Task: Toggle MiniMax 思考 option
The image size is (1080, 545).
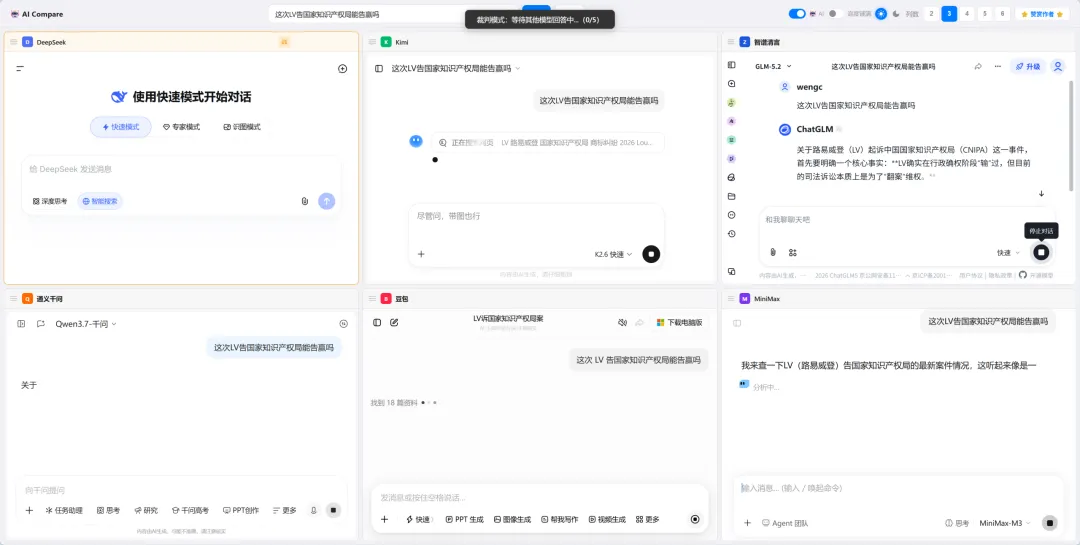Action: (x=957, y=523)
